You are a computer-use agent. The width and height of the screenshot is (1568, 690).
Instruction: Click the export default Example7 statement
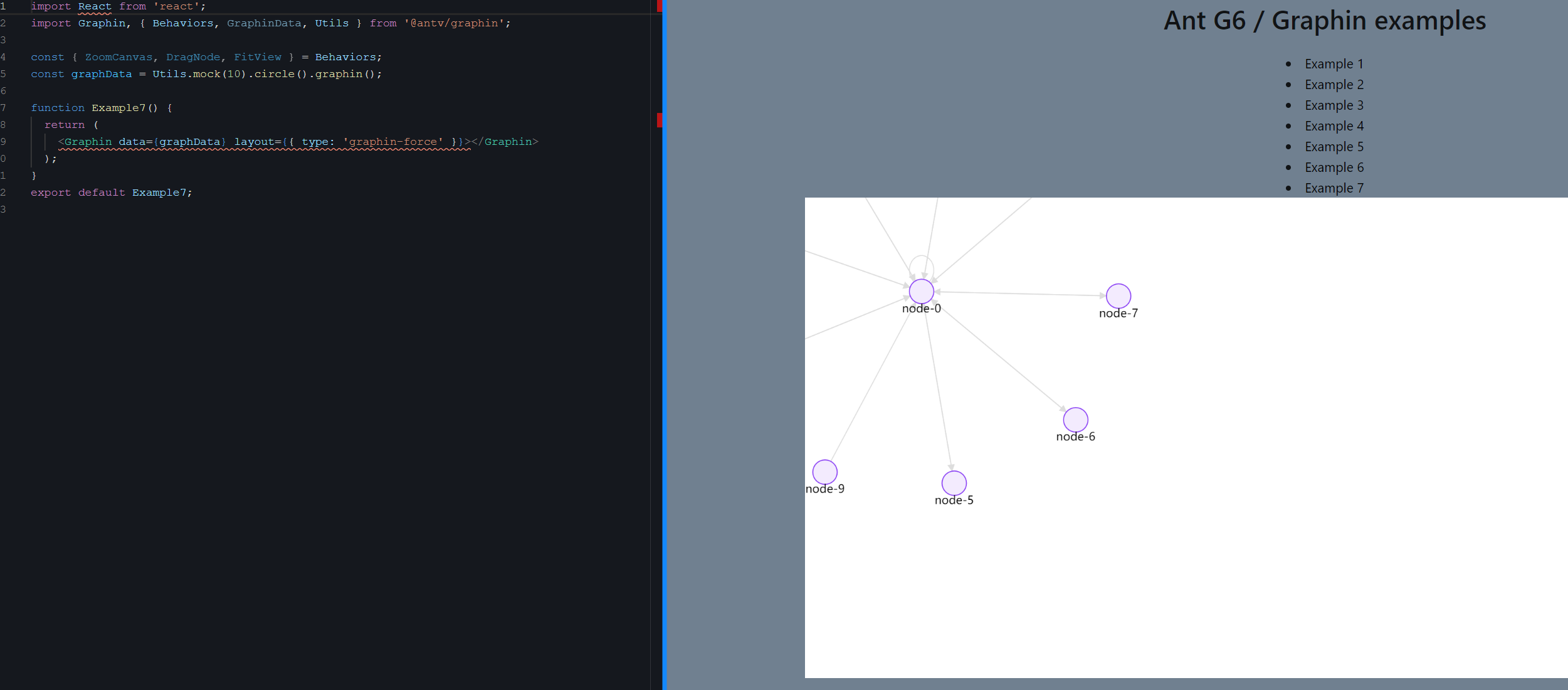112,192
